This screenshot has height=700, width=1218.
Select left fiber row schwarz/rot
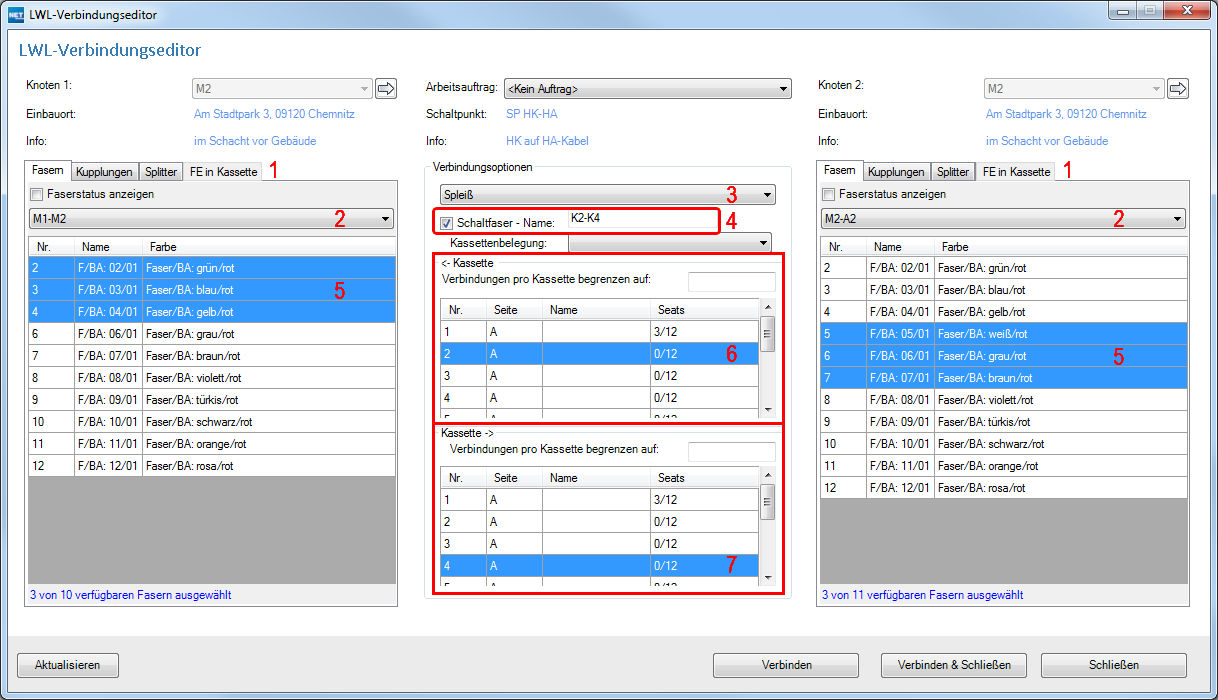(212, 422)
